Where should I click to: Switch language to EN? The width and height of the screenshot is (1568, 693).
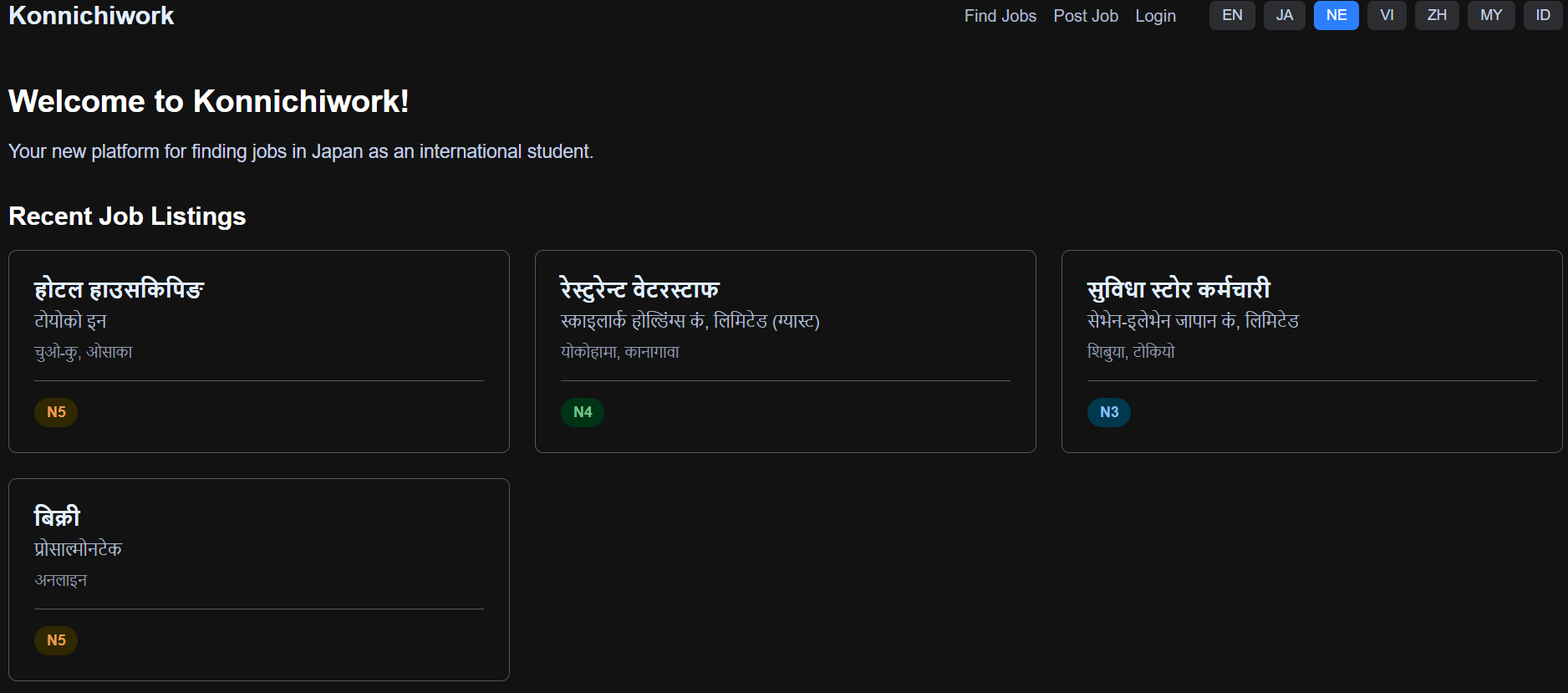coord(1231,15)
